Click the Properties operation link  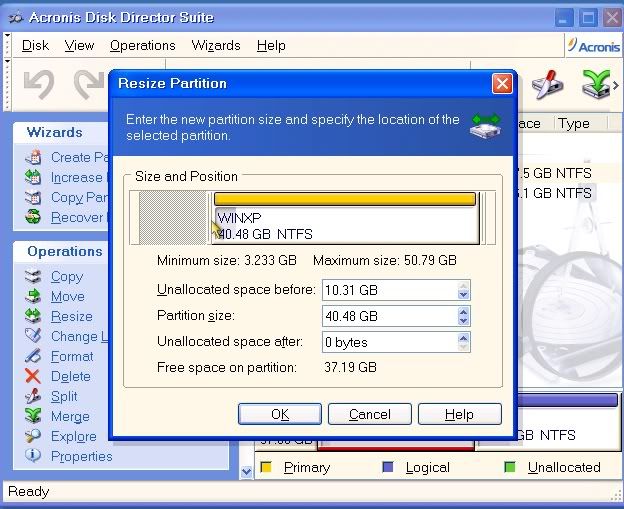(82, 456)
